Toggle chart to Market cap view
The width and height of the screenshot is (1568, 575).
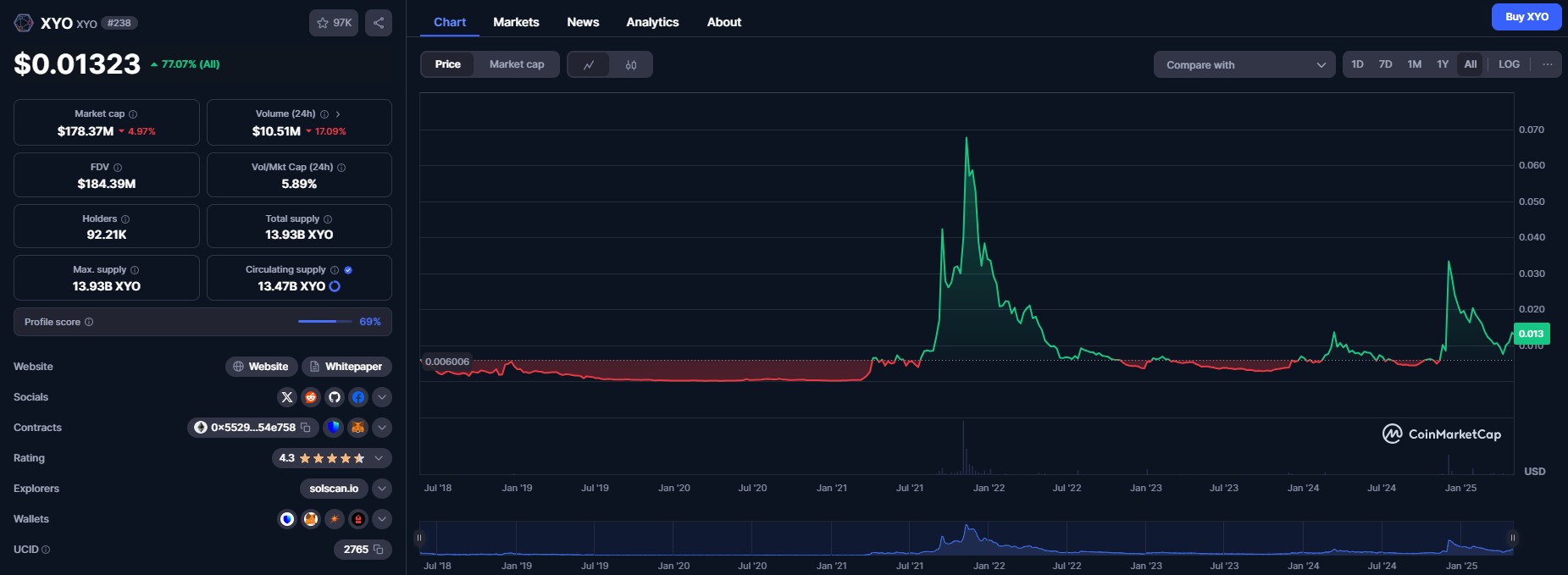tap(517, 64)
